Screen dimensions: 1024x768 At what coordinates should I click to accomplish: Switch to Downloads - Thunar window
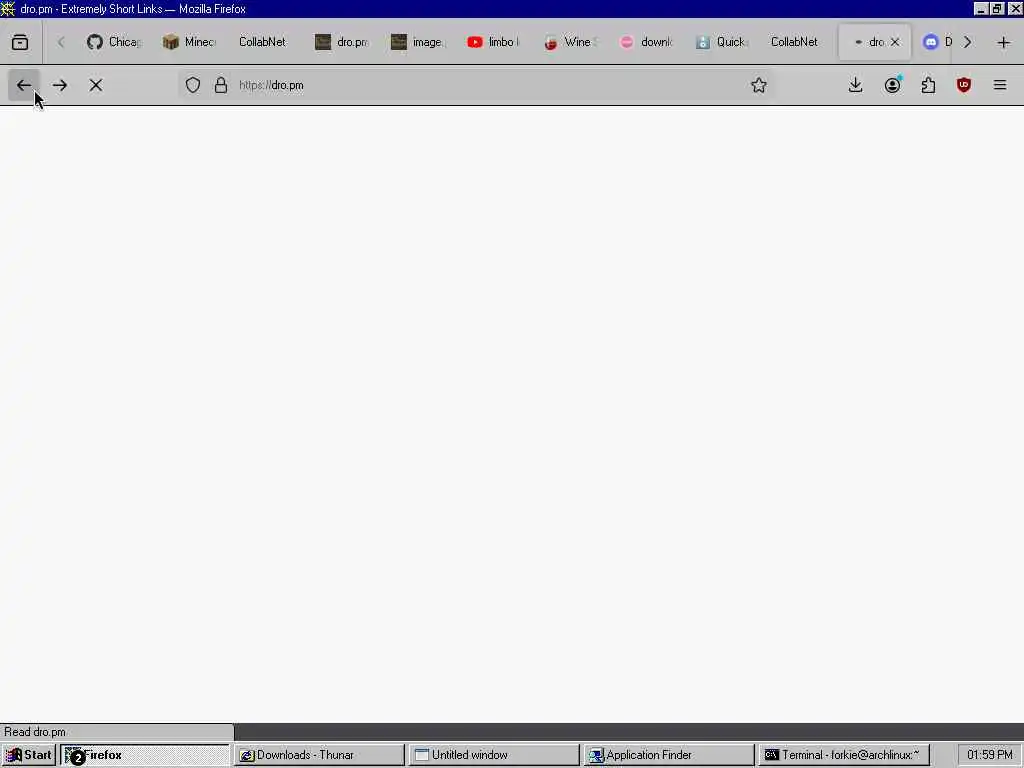pos(320,755)
